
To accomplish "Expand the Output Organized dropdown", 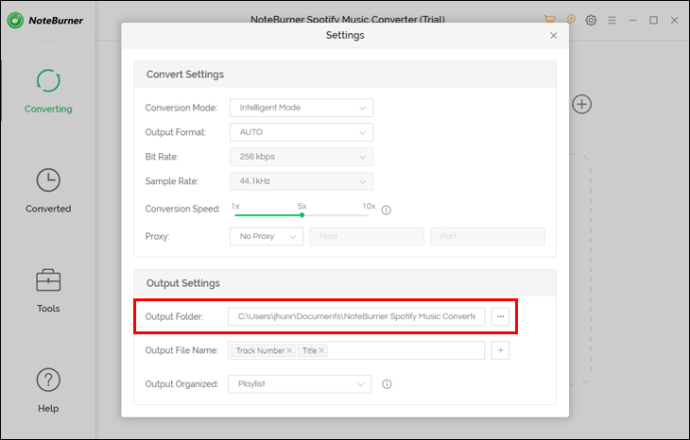I will (300, 384).
